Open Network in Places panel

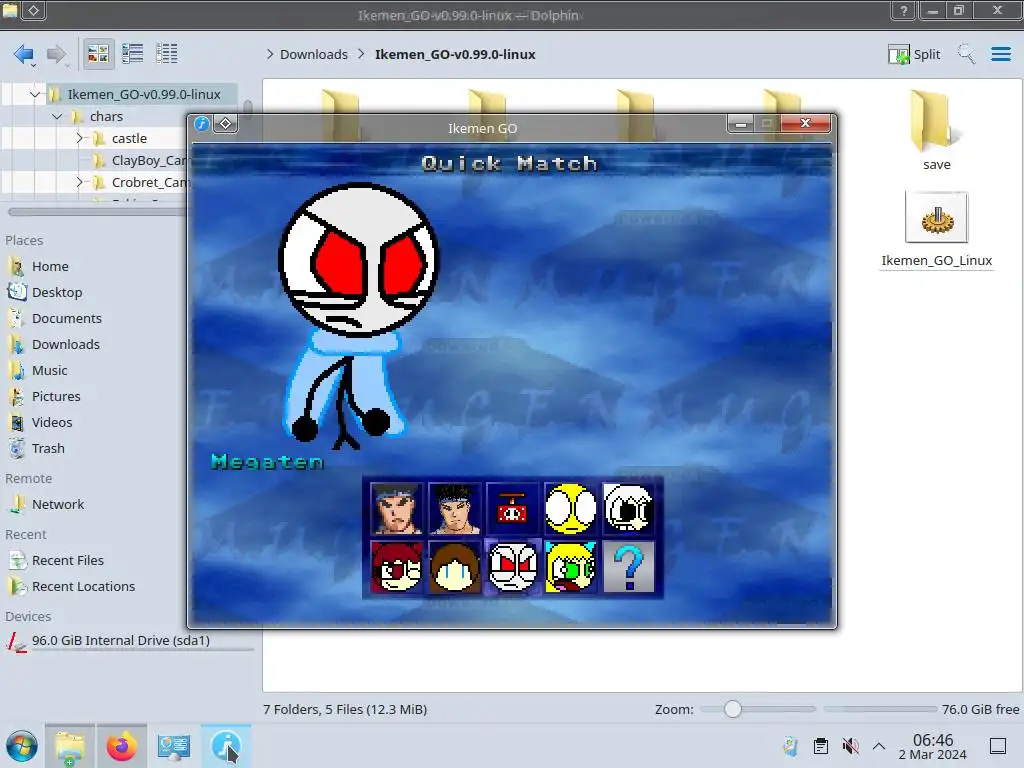point(57,504)
